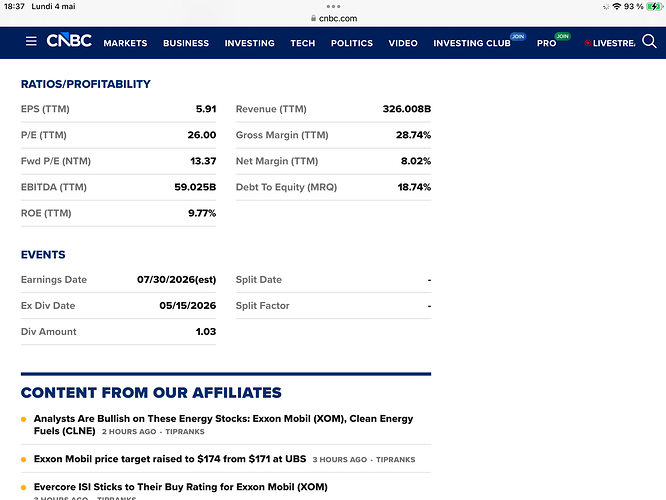
Task: Tap the cnbc.com address bar
Action: (x=333, y=18)
